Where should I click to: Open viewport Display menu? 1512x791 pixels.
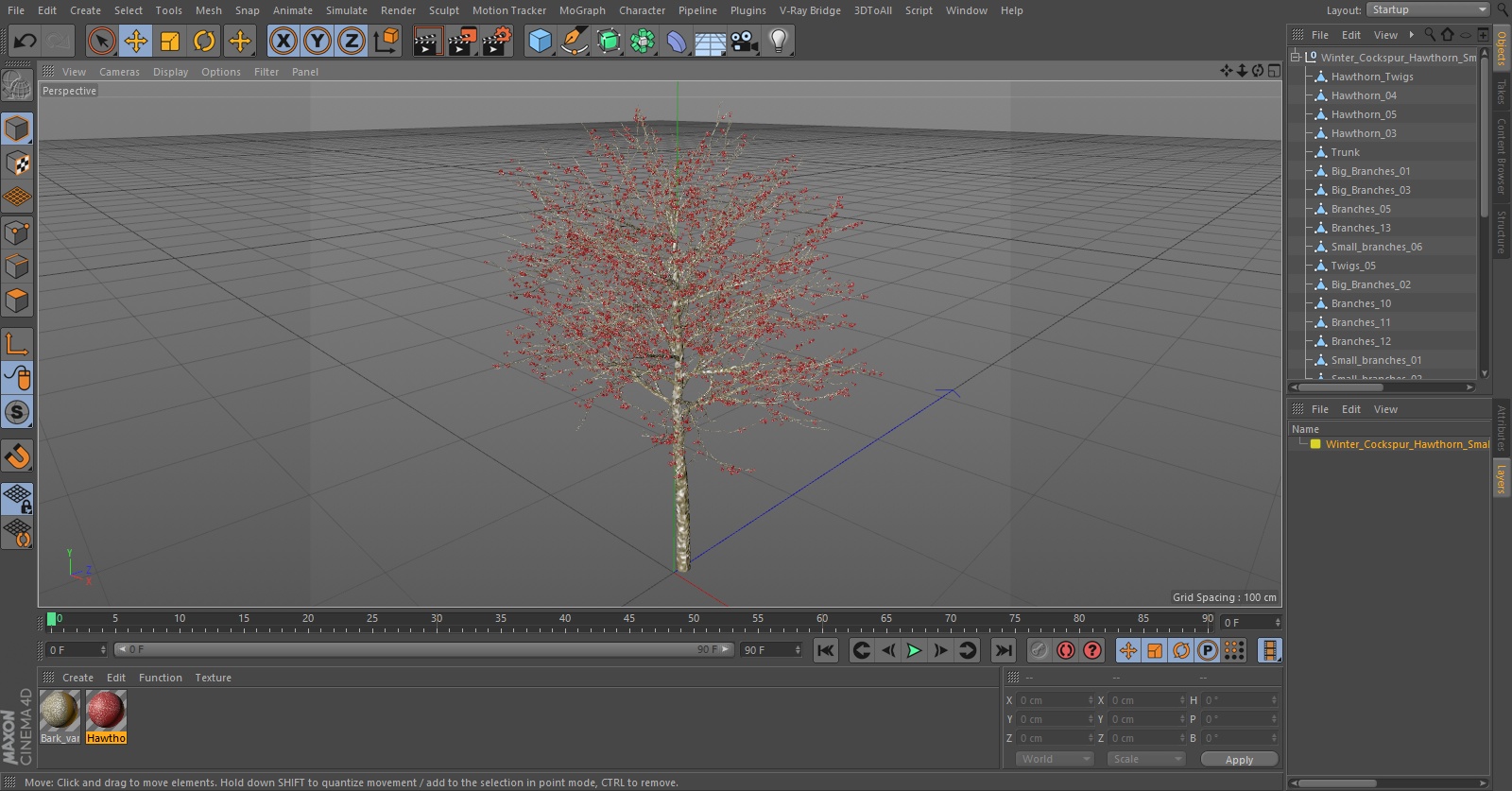pyautogui.click(x=170, y=72)
